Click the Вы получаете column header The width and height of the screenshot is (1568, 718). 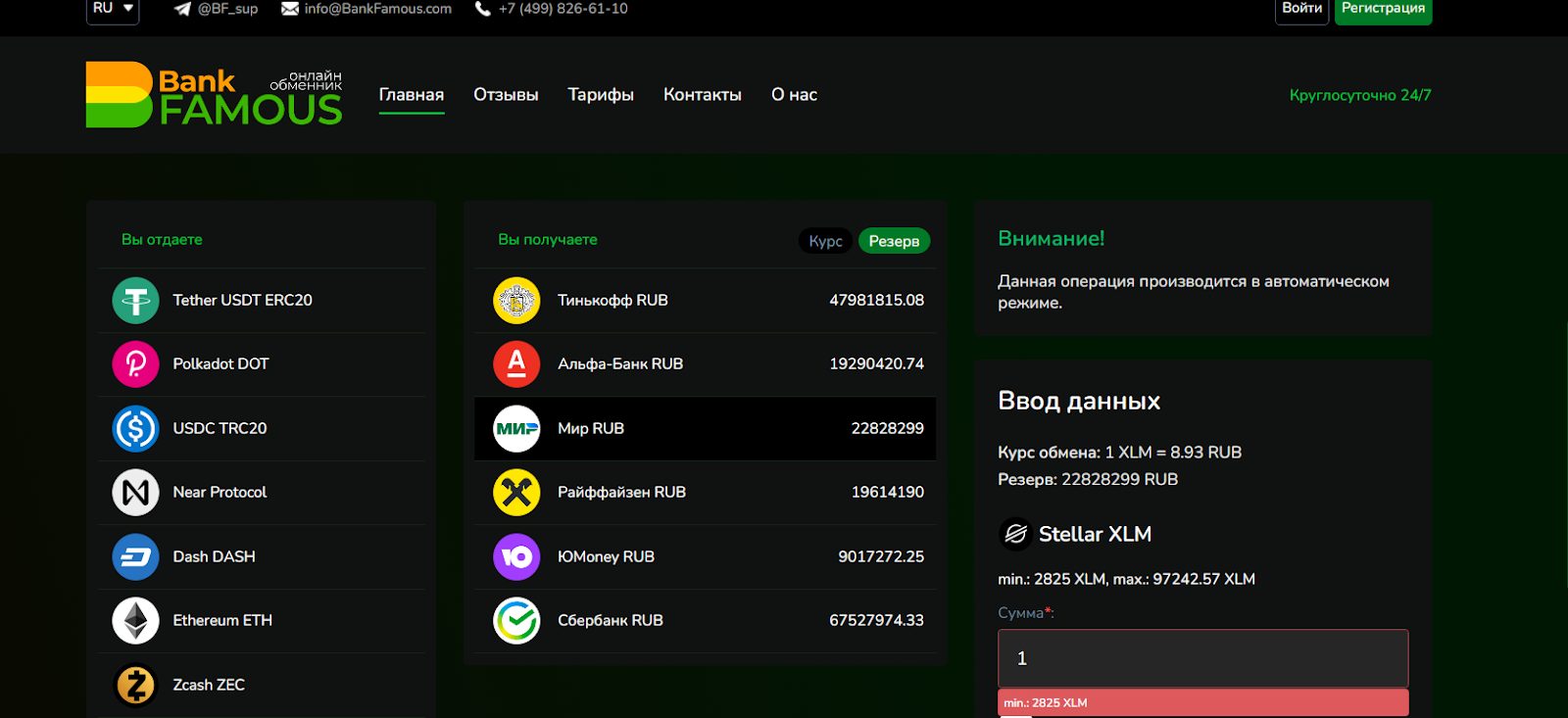click(547, 240)
